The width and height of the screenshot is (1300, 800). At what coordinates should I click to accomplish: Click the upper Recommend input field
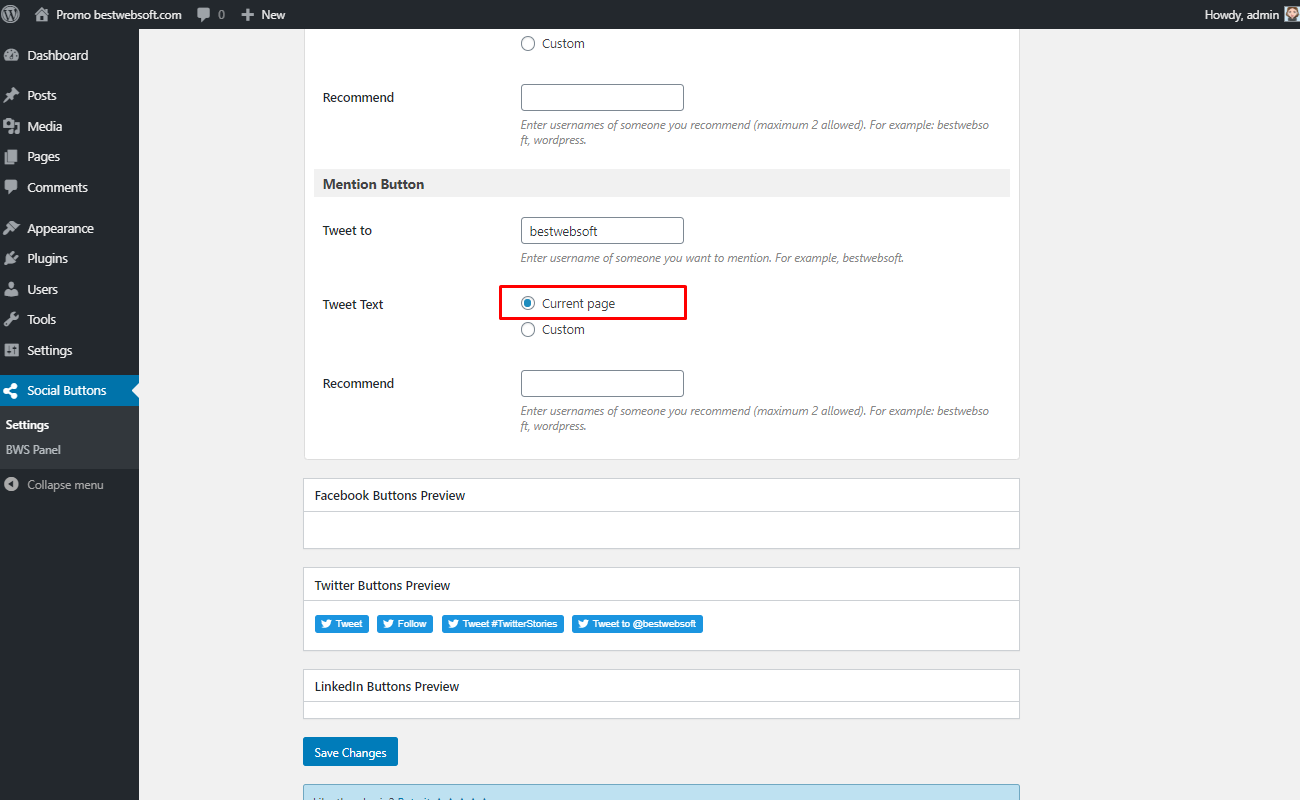point(602,97)
